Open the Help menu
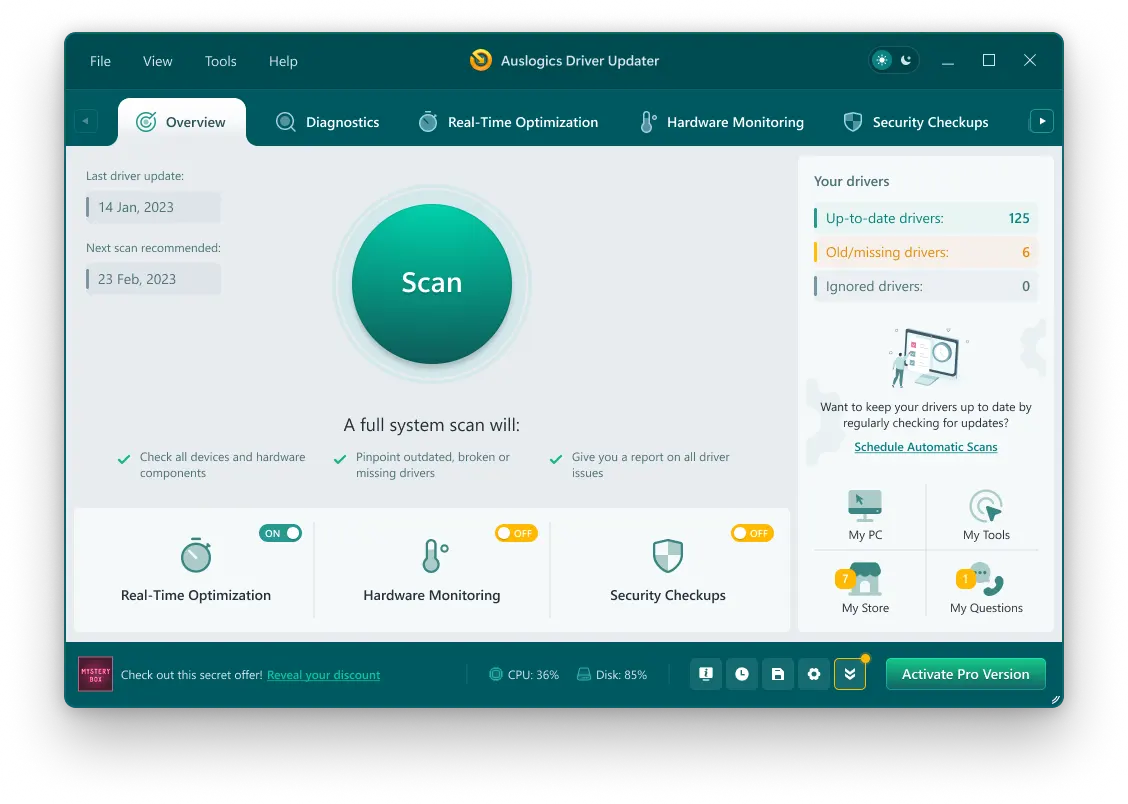The width and height of the screenshot is (1128, 804). 283,61
